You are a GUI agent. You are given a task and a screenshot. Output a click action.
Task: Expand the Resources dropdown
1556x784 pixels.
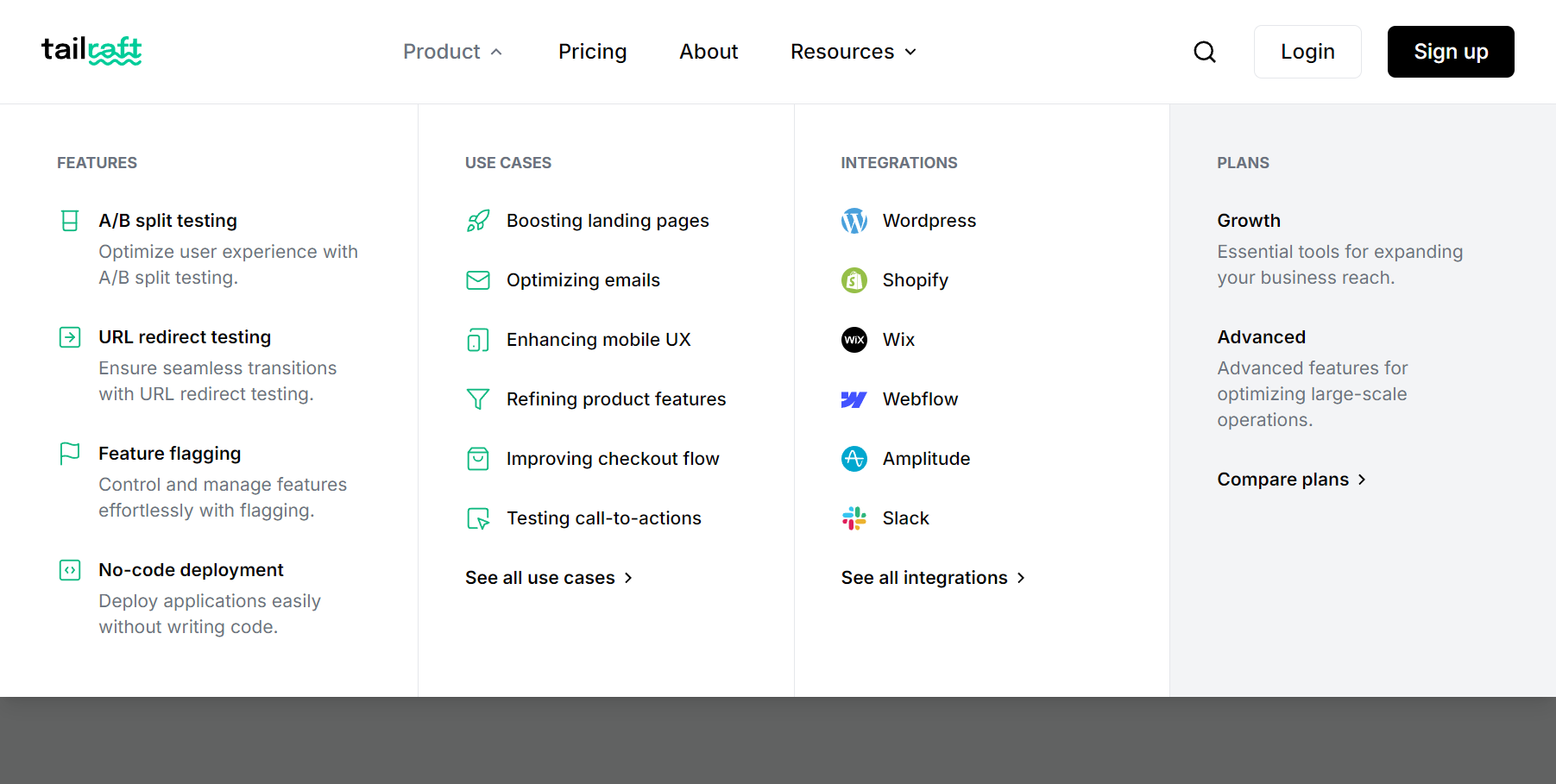(853, 52)
